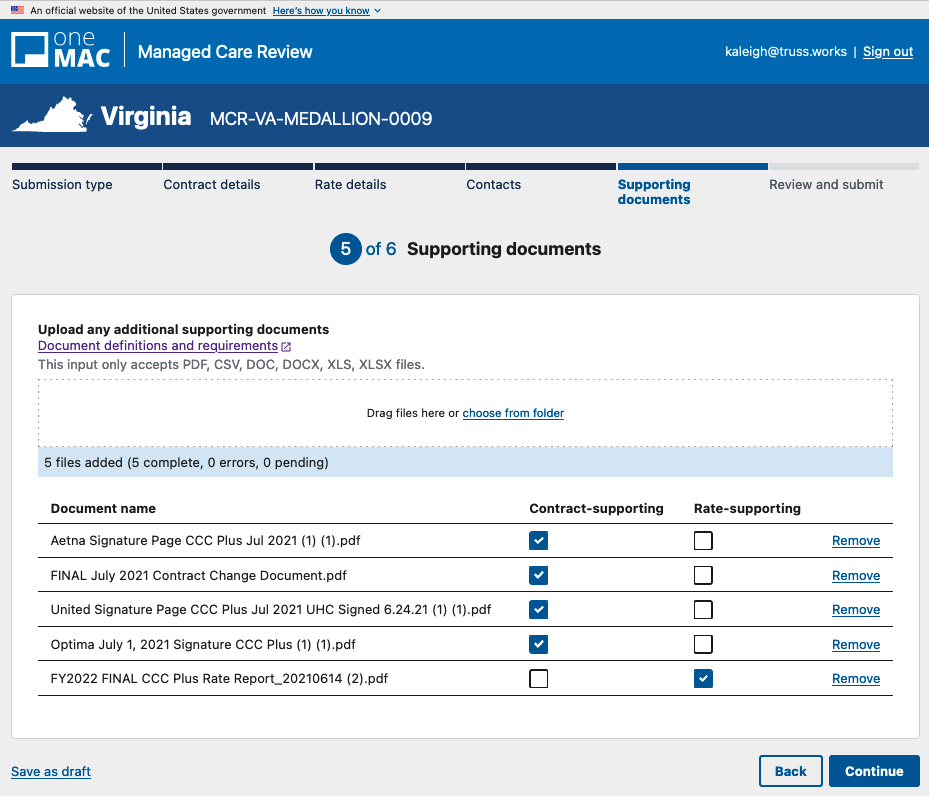Click the step 5 number circle
929x796 pixels.
click(345, 249)
